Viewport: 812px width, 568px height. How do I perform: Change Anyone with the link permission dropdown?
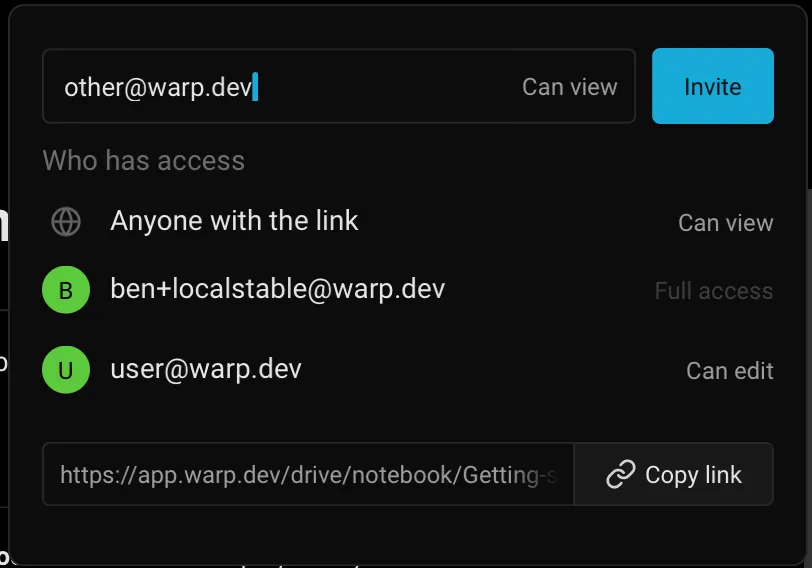tap(726, 223)
